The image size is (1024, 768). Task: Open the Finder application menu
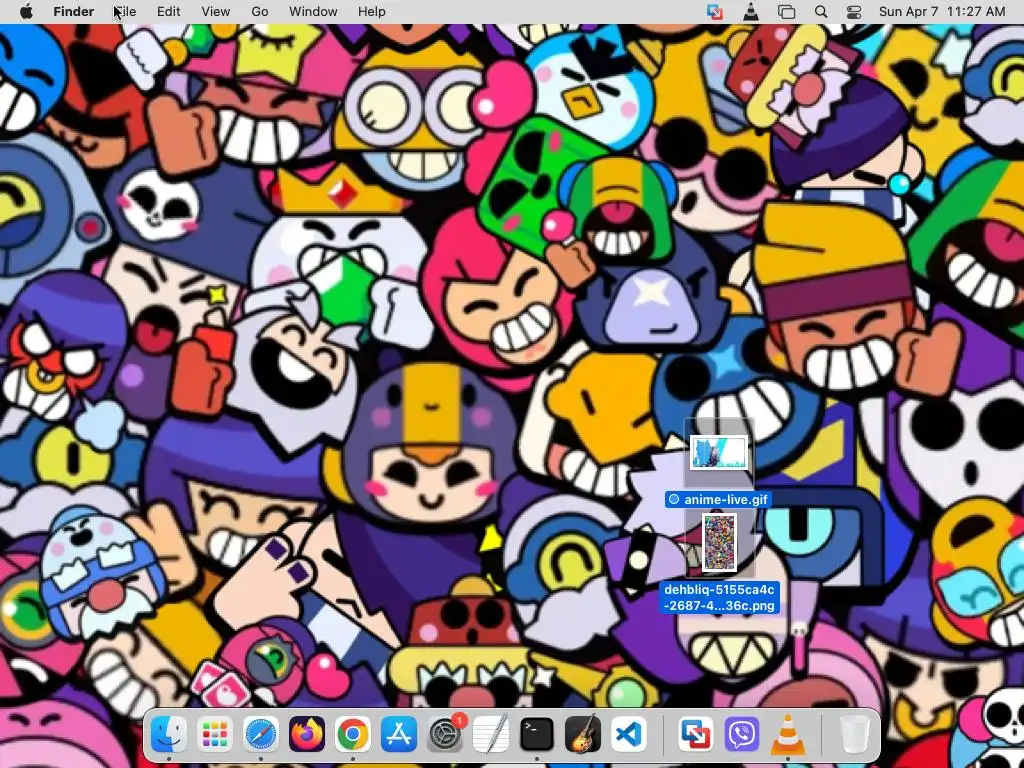[74, 12]
